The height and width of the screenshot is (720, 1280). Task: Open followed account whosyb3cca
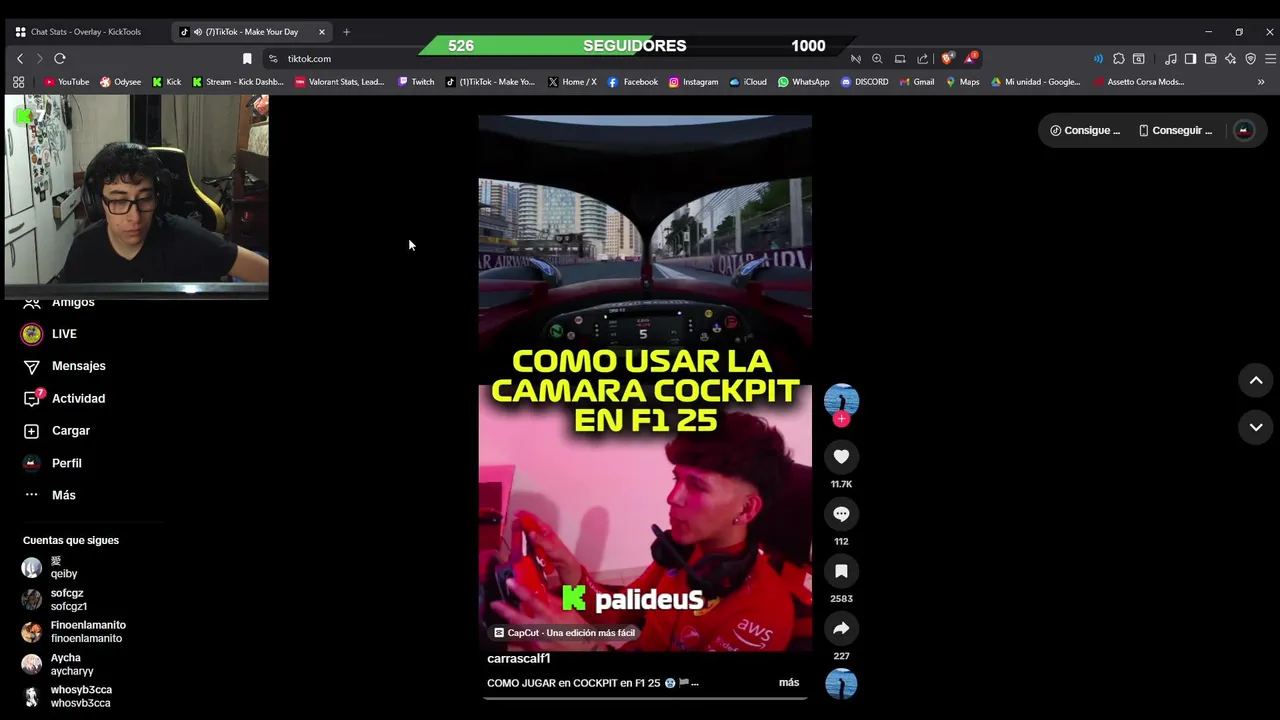coord(68,697)
